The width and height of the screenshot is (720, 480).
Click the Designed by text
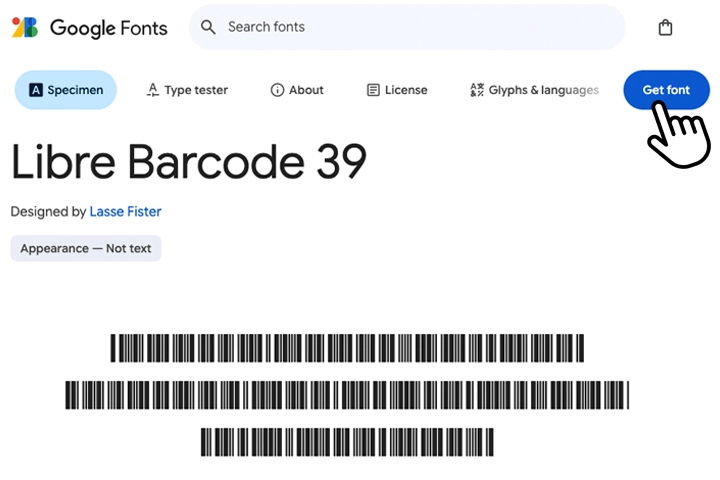(48, 211)
